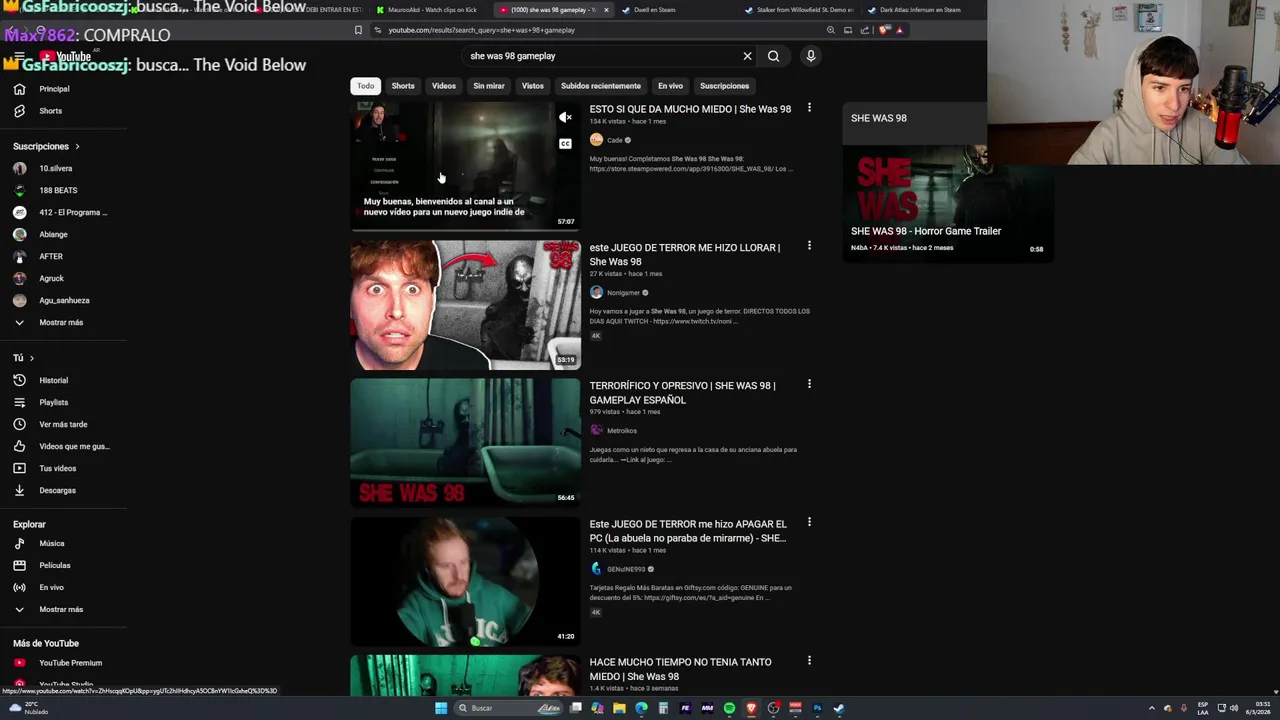Open Spotify from the taskbar
Screen dimensions: 1280x720
coord(729,708)
